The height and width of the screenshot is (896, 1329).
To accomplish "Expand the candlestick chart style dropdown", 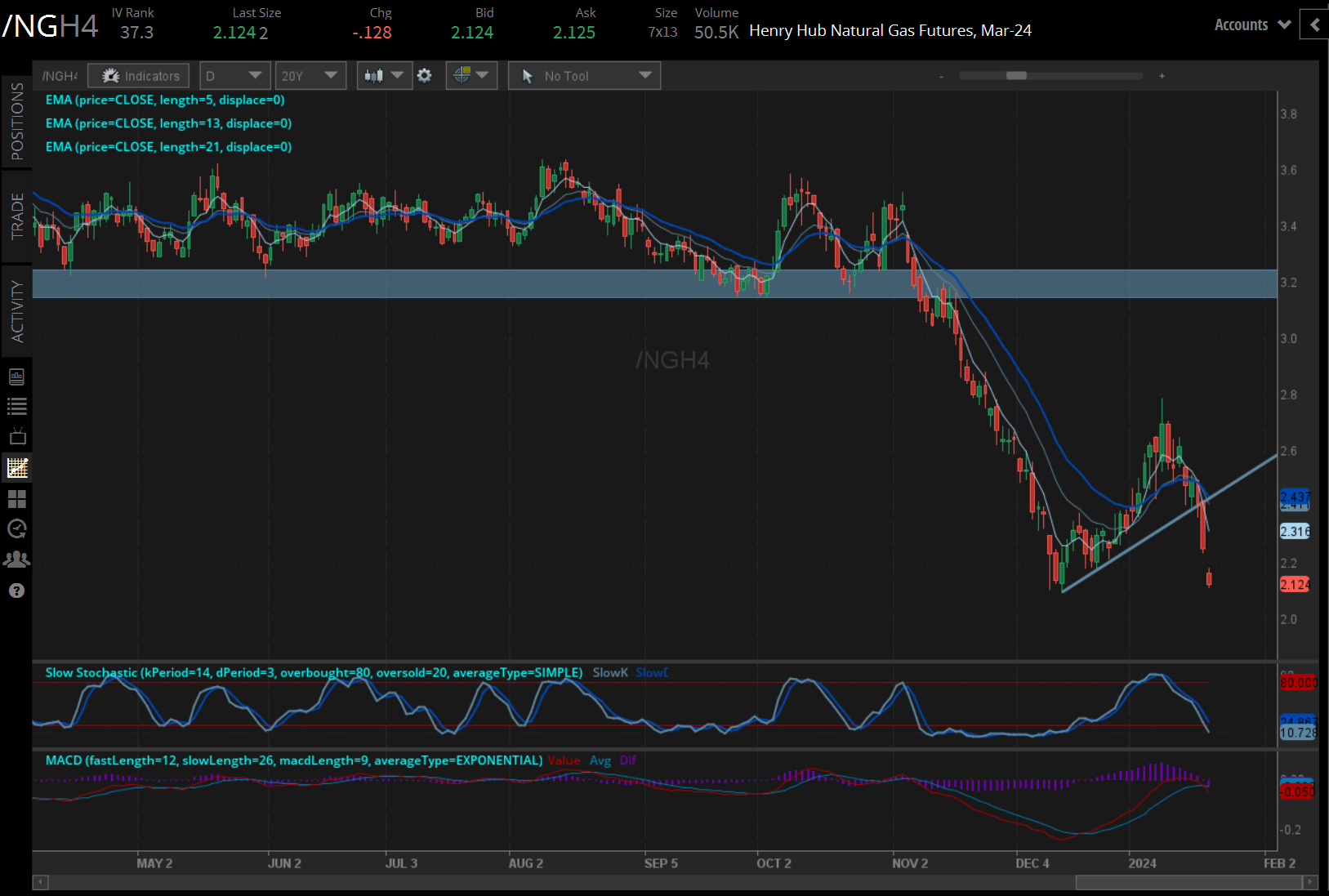I will click(x=384, y=76).
